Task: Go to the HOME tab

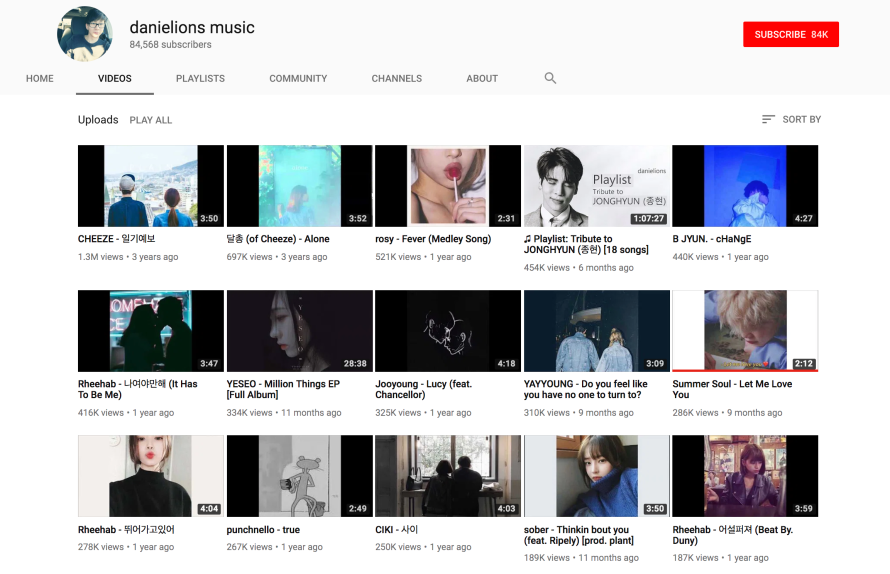Action: tap(40, 78)
